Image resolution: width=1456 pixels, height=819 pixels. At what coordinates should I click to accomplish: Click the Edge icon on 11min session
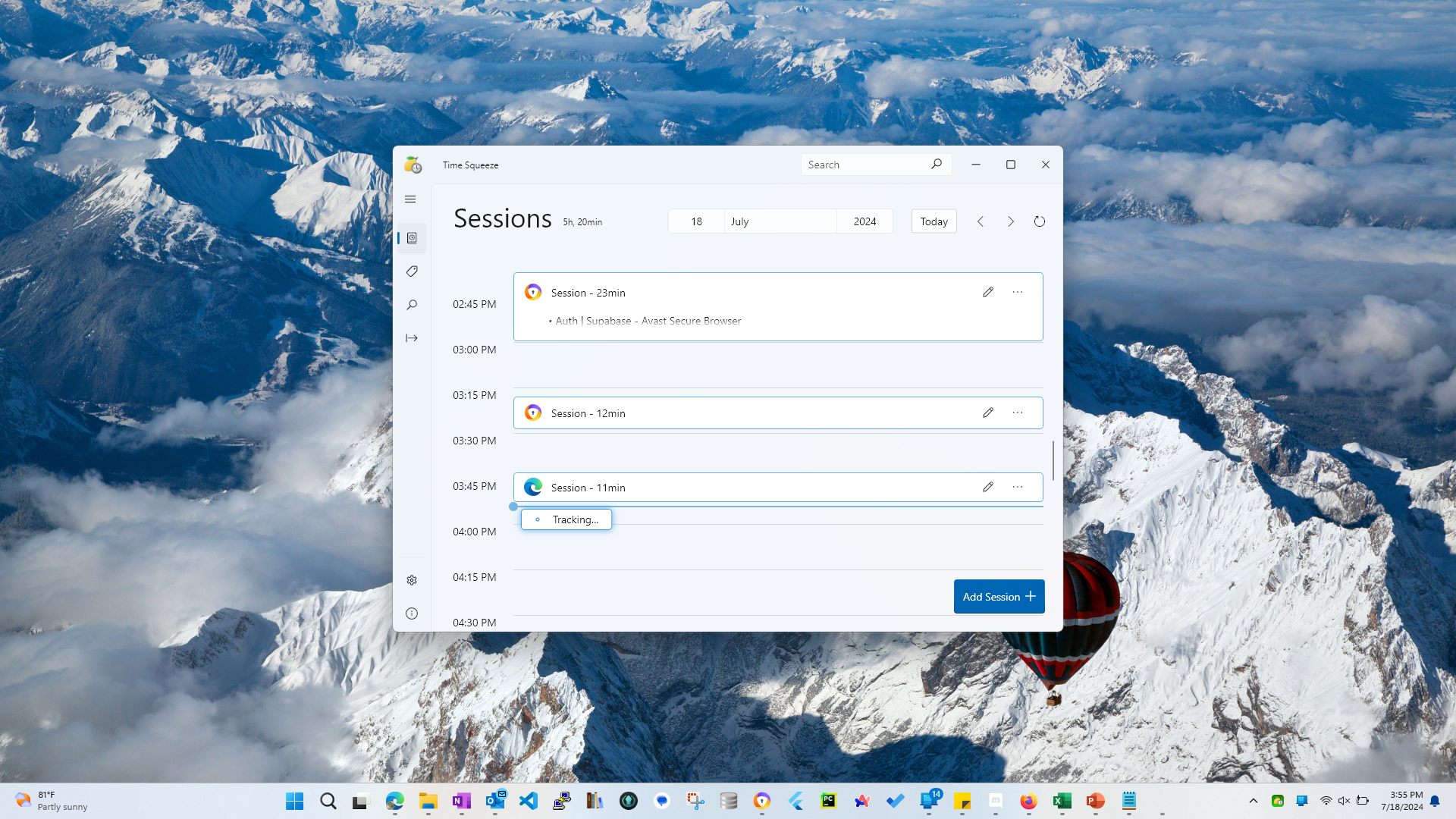click(533, 487)
